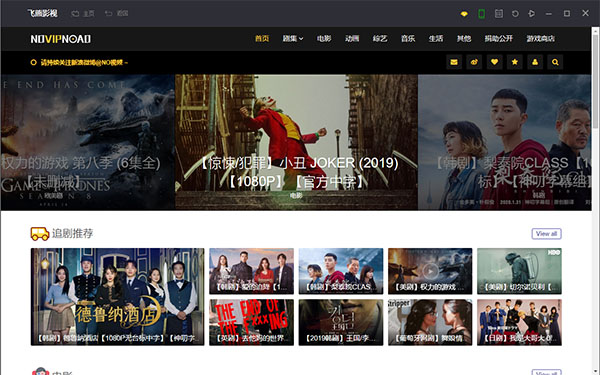The image size is (600, 375).
Task: Click the vertical scrollbar thumb
Action: pyautogui.click(x=595, y=82)
